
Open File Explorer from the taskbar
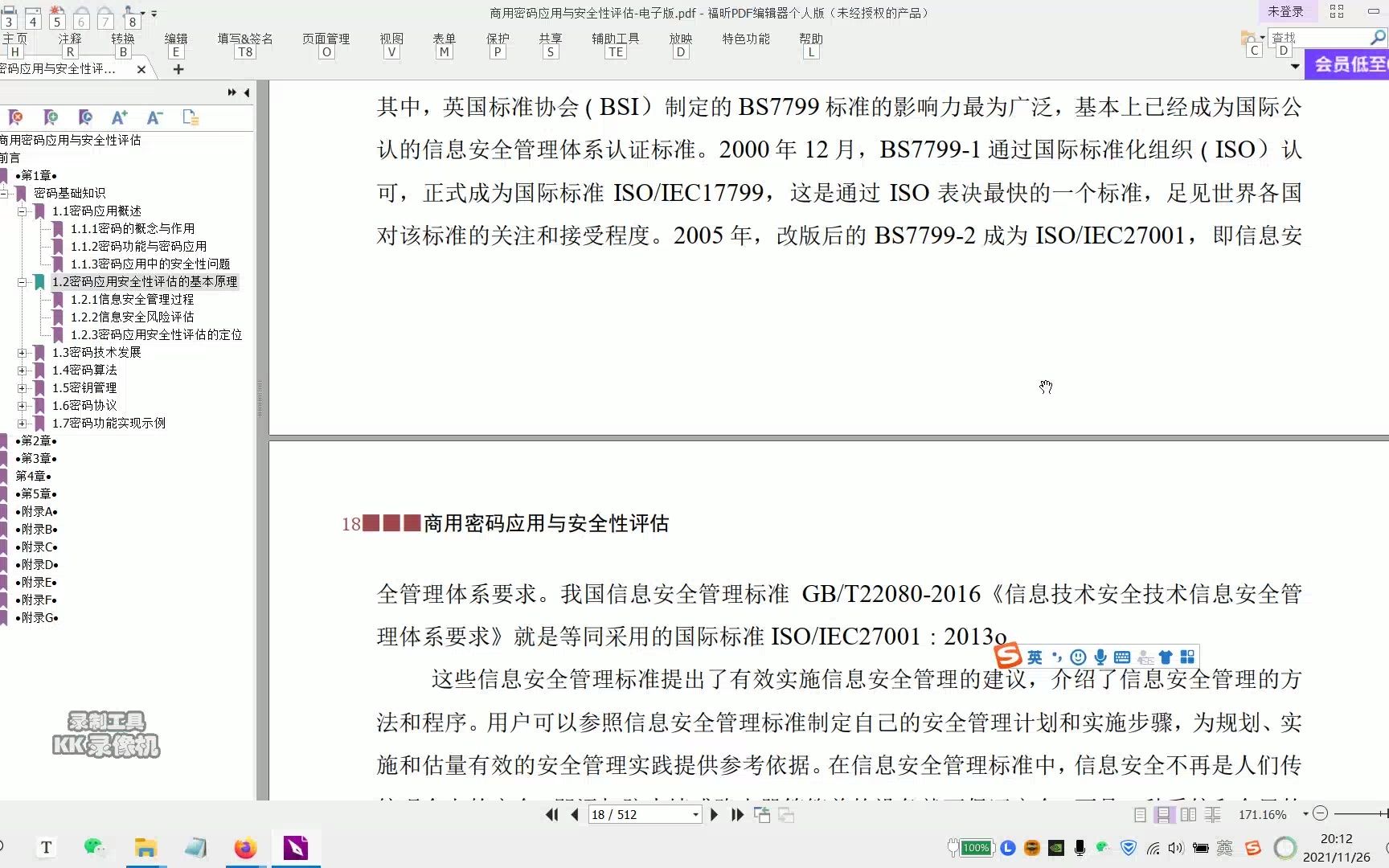145,848
